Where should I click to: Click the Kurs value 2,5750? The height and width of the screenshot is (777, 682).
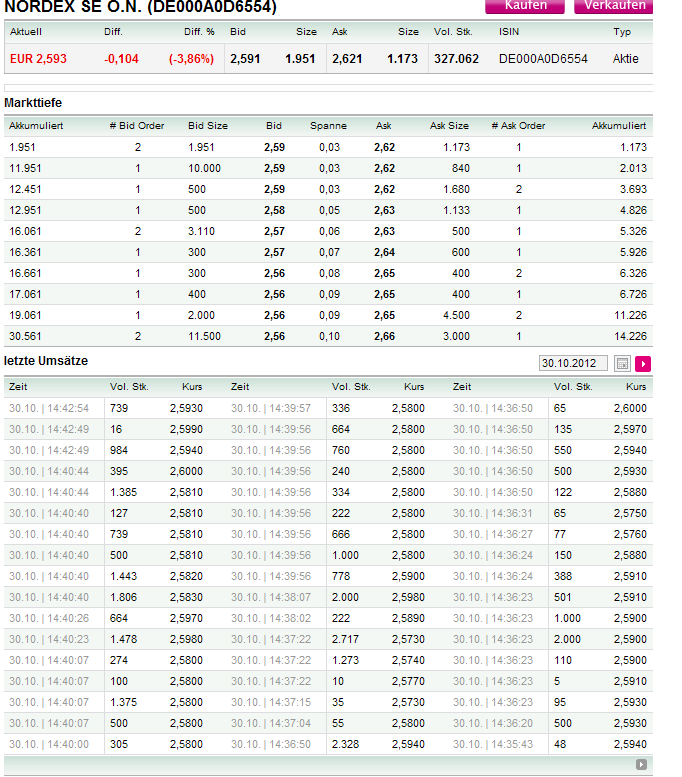tap(630, 513)
